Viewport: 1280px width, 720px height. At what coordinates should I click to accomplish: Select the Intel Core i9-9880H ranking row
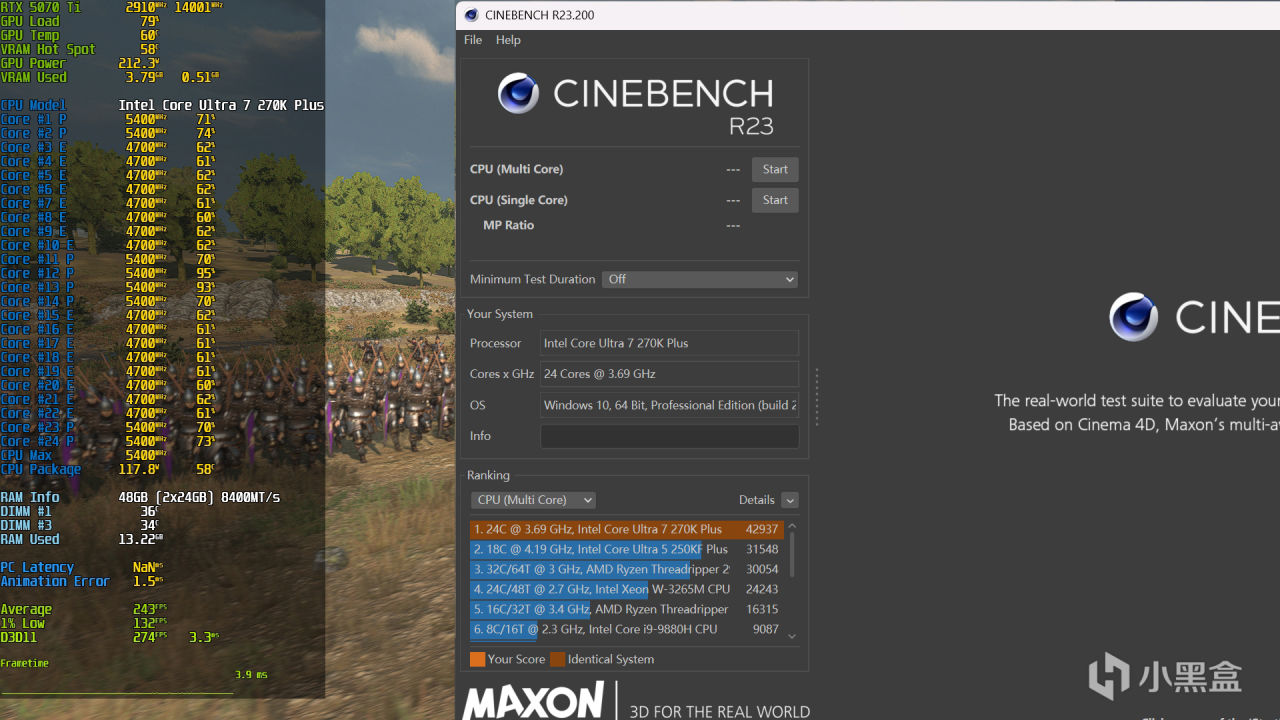[x=626, y=629]
